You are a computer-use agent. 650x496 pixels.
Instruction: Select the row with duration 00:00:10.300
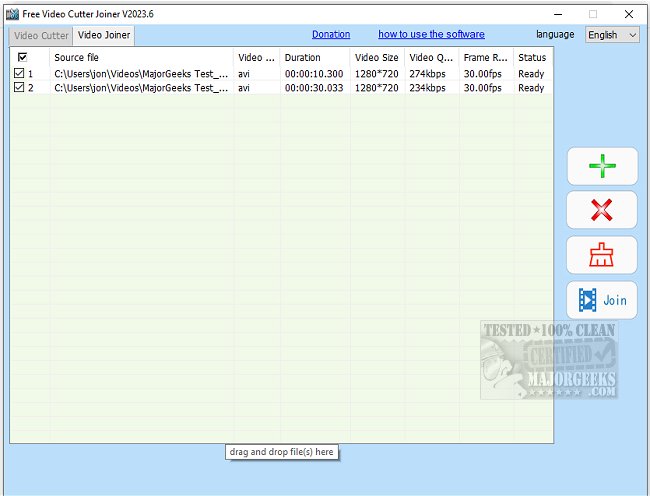click(x=281, y=74)
